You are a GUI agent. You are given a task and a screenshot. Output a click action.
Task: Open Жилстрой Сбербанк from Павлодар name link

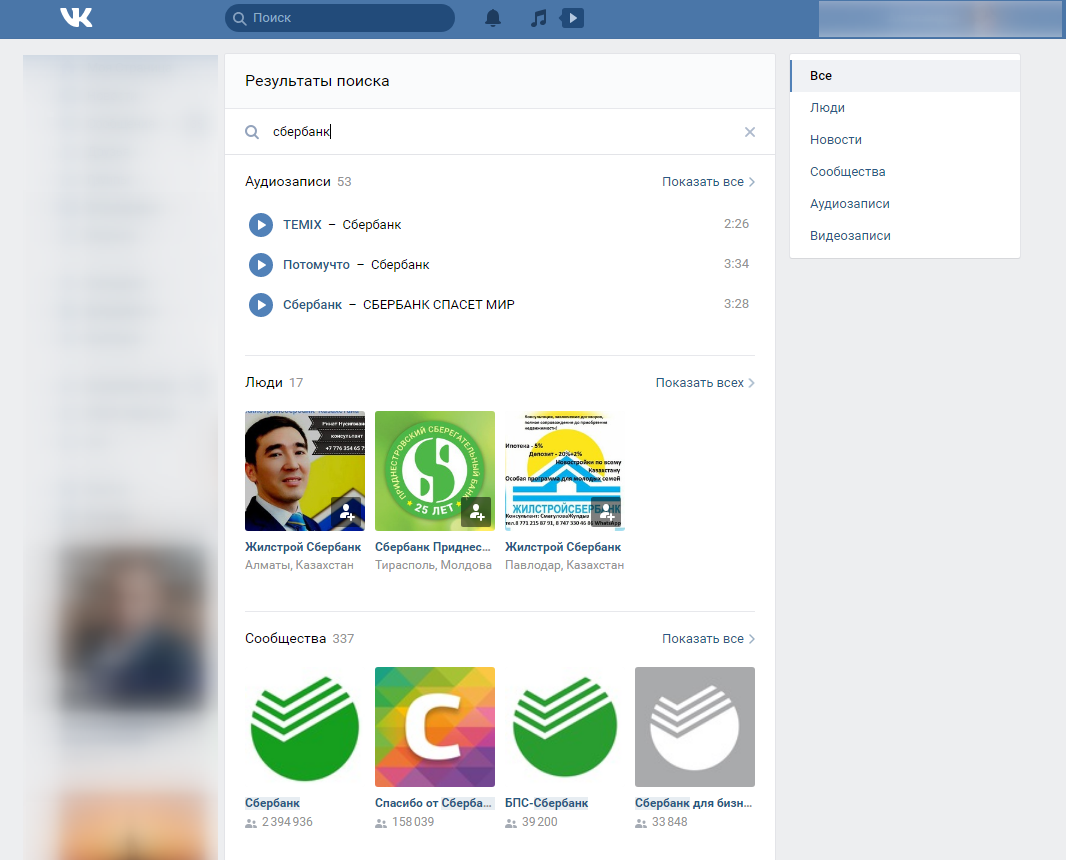pyautogui.click(x=563, y=547)
